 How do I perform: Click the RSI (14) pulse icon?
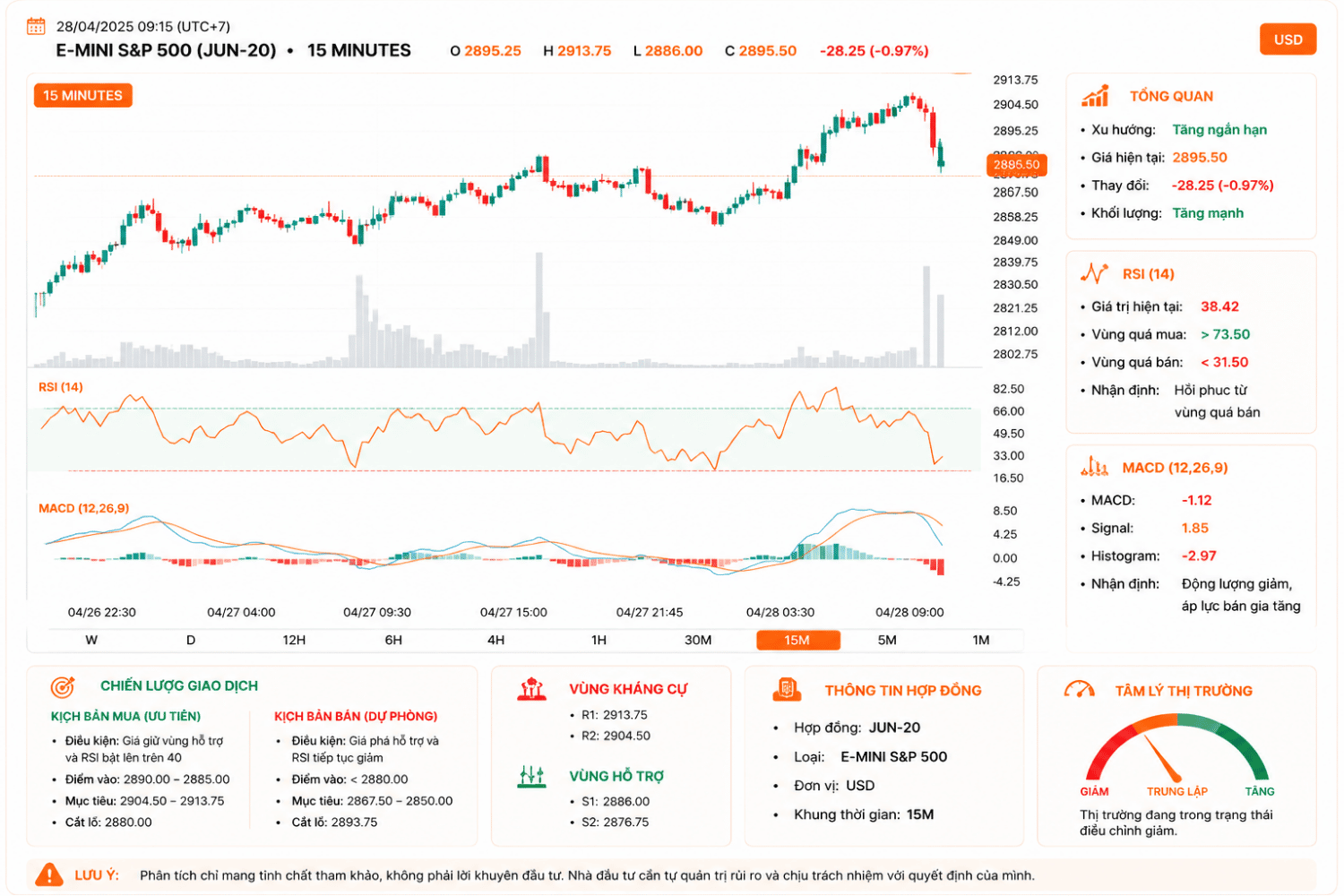pyautogui.click(x=1094, y=273)
